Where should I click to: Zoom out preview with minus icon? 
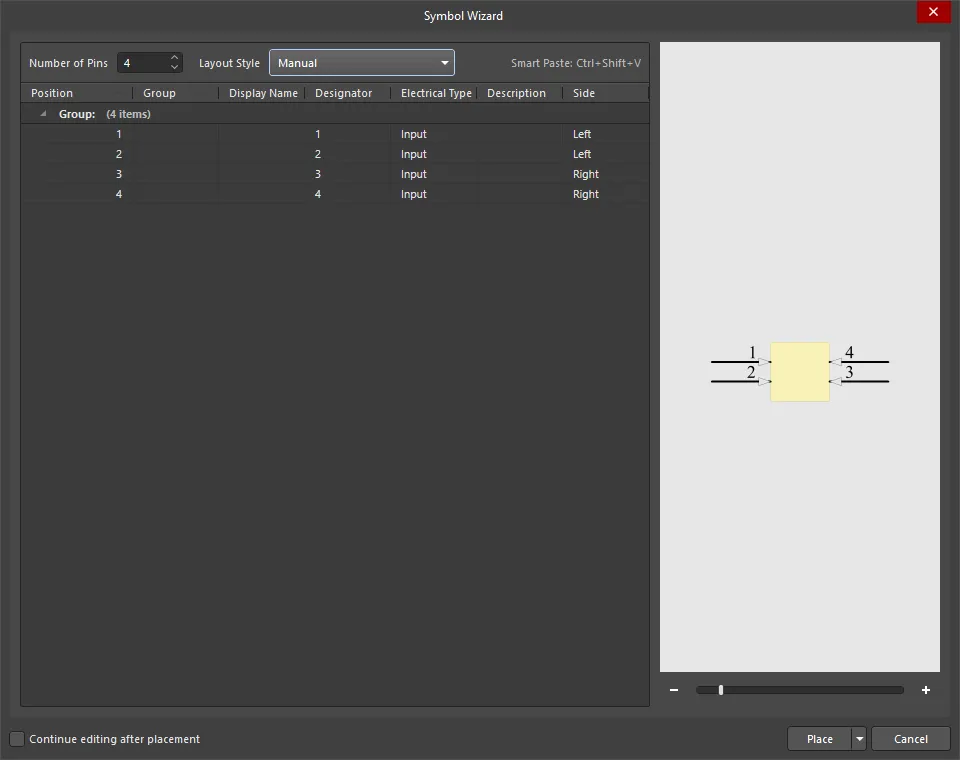pos(674,690)
